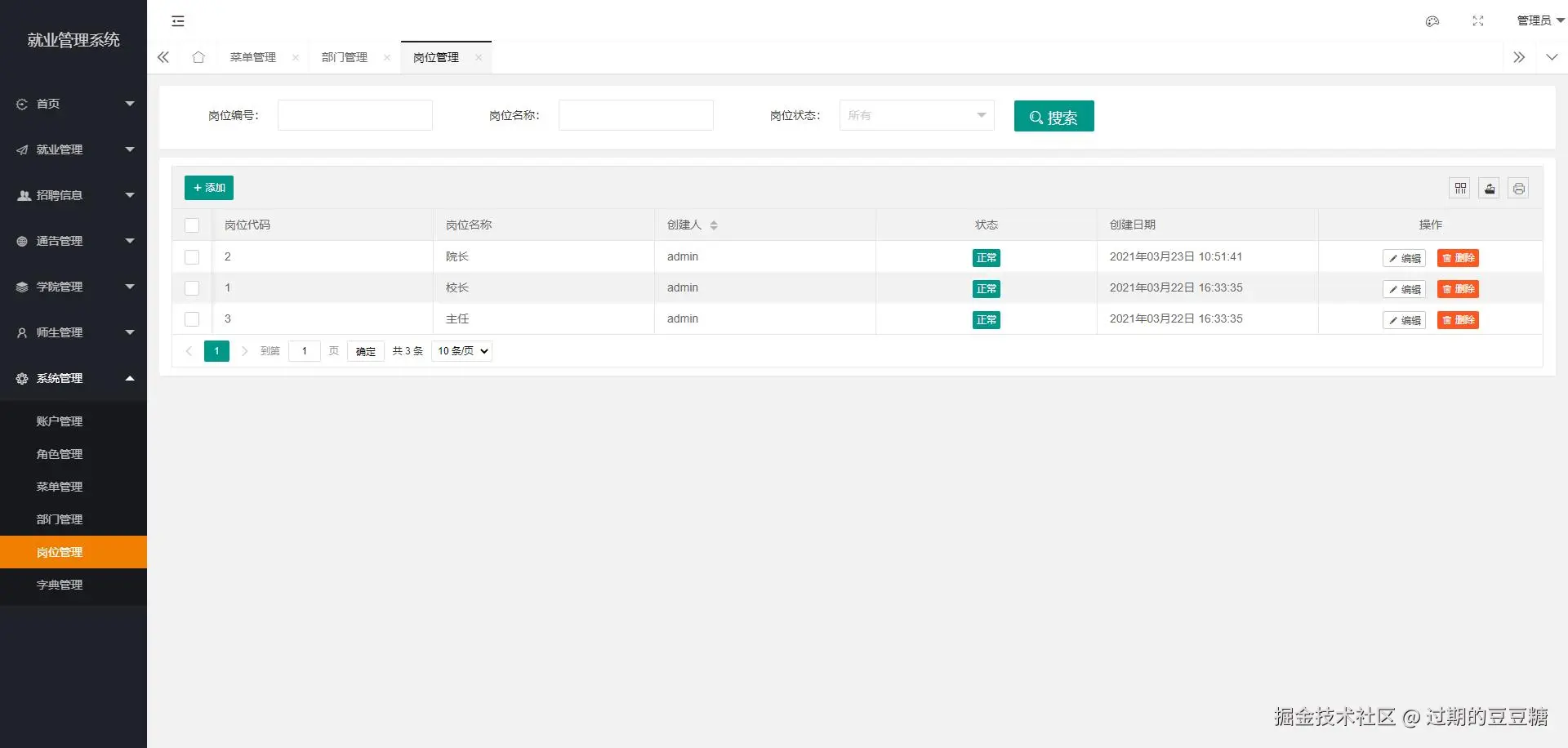Click page number 1 in pagination
The height and width of the screenshot is (748, 1568).
click(x=216, y=351)
